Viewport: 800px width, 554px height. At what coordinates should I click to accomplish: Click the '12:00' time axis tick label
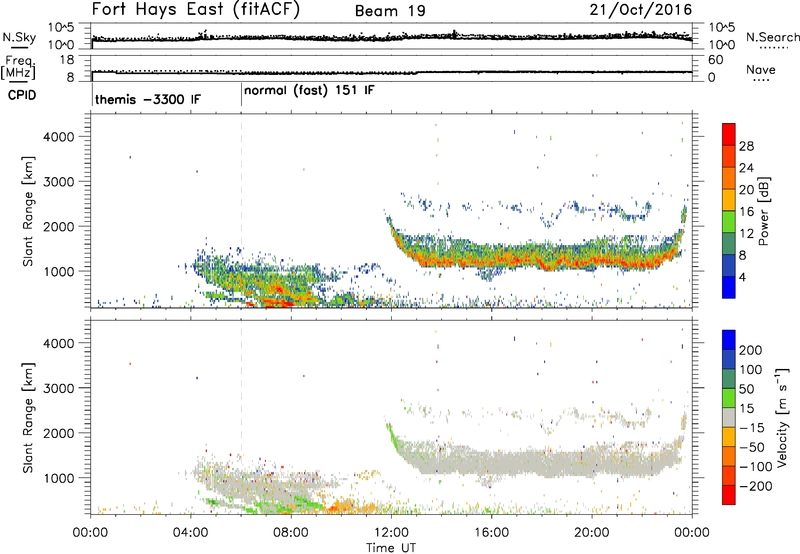click(391, 533)
